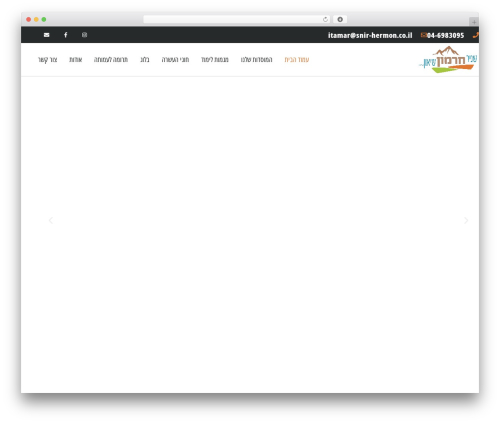This screenshot has width=500, height=423.
Task: Click the envelope mail icon in the top bar
Action: click(x=46, y=35)
